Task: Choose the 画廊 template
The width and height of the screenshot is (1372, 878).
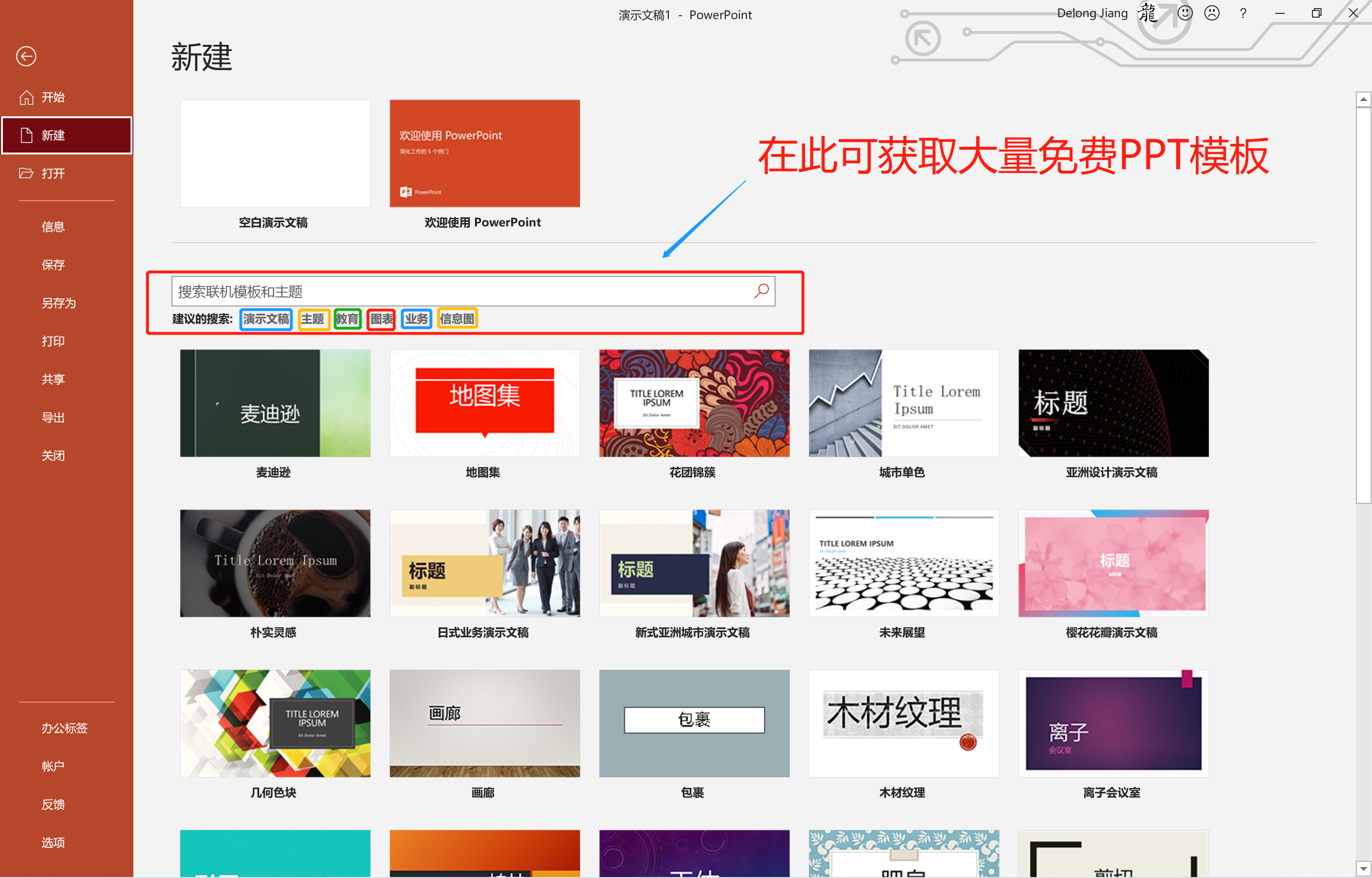Action: tap(485, 724)
